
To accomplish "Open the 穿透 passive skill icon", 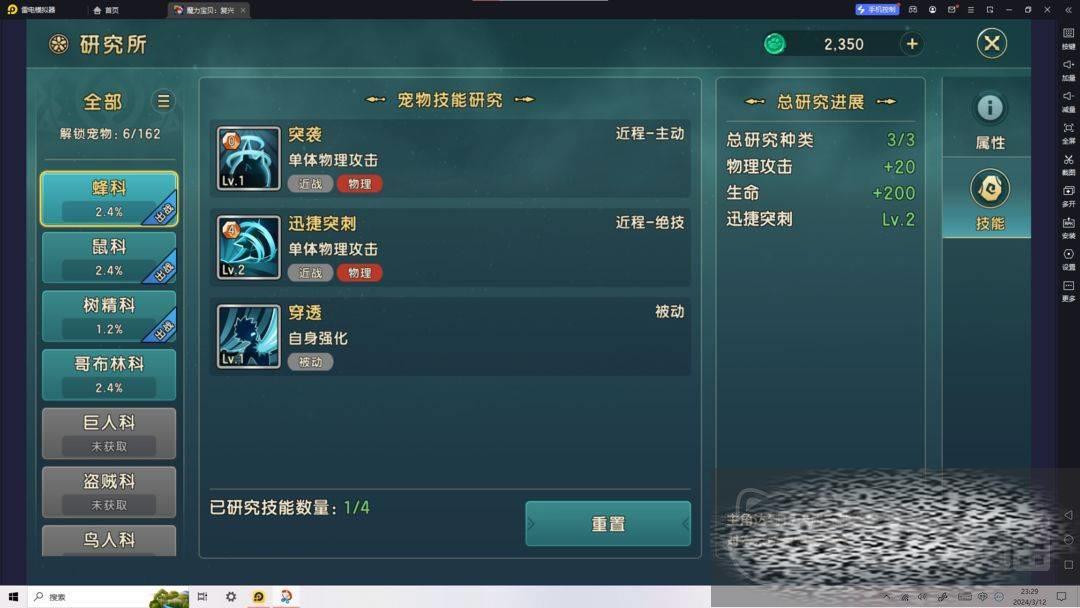I will (x=249, y=336).
